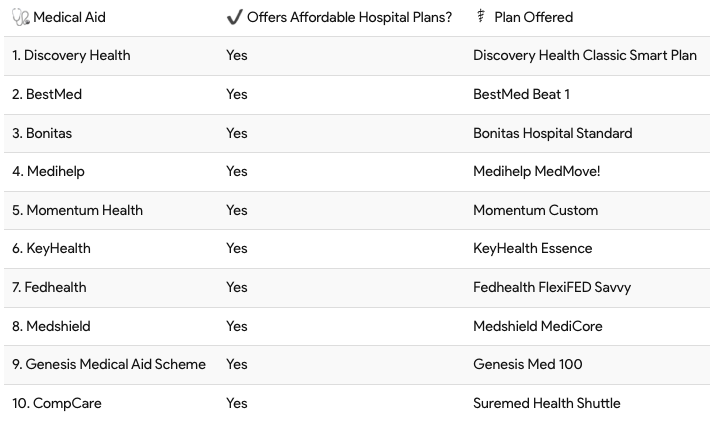Select the Plan Offered column header
The height and width of the screenshot is (422, 718).
click(533, 18)
